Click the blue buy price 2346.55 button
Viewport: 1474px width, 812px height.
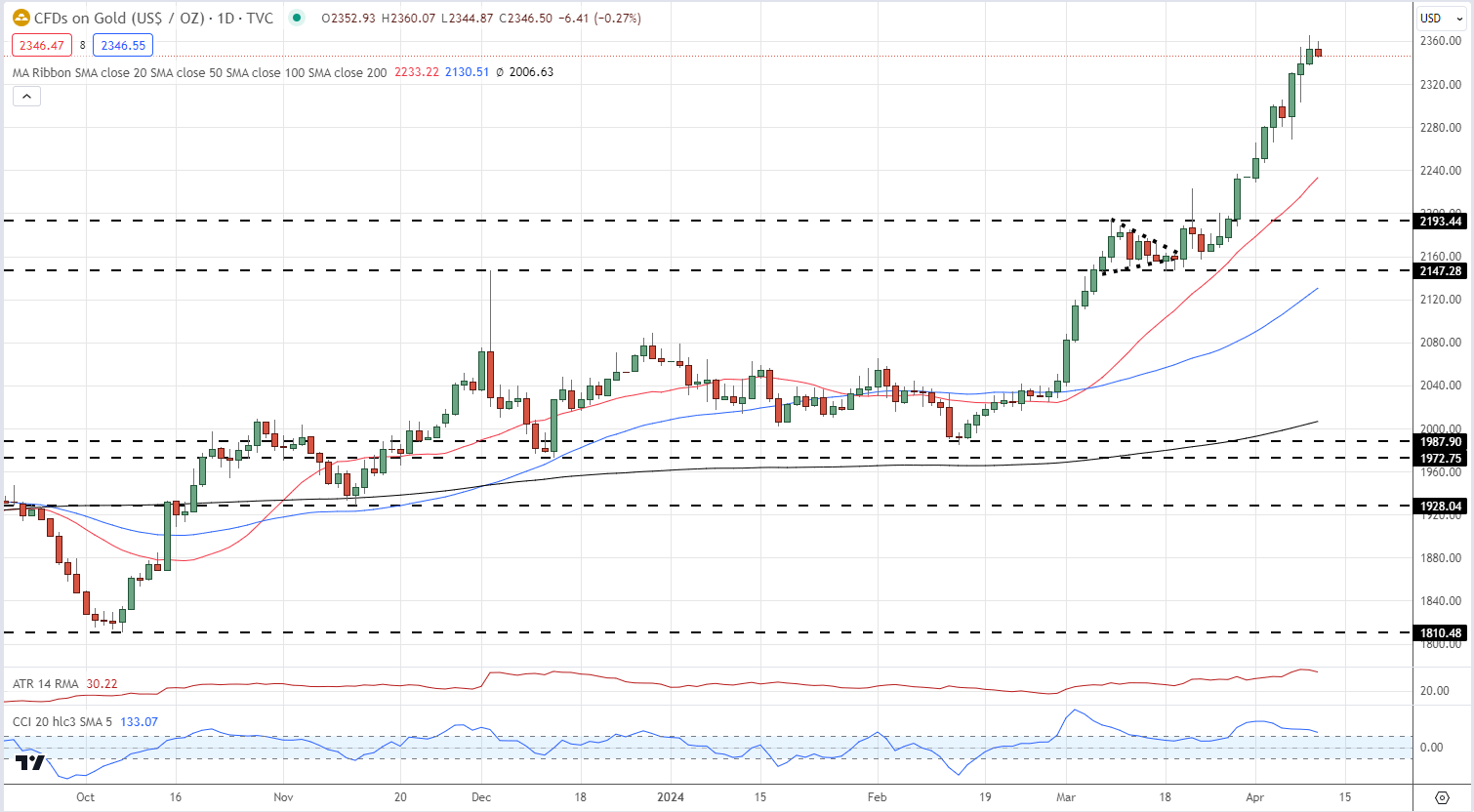coord(123,45)
